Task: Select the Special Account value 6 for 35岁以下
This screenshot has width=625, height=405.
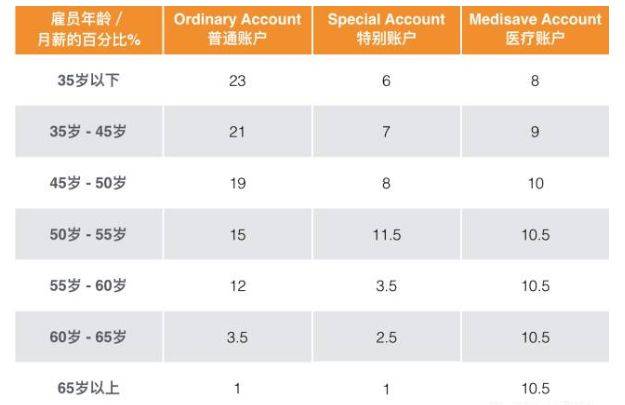Action: 386,82
